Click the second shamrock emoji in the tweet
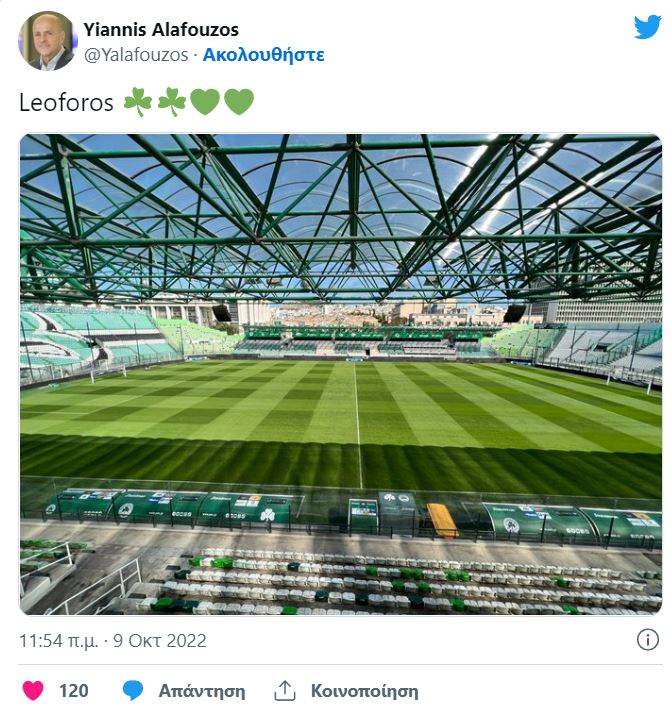The width and height of the screenshot is (672, 709). (x=172, y=102)
